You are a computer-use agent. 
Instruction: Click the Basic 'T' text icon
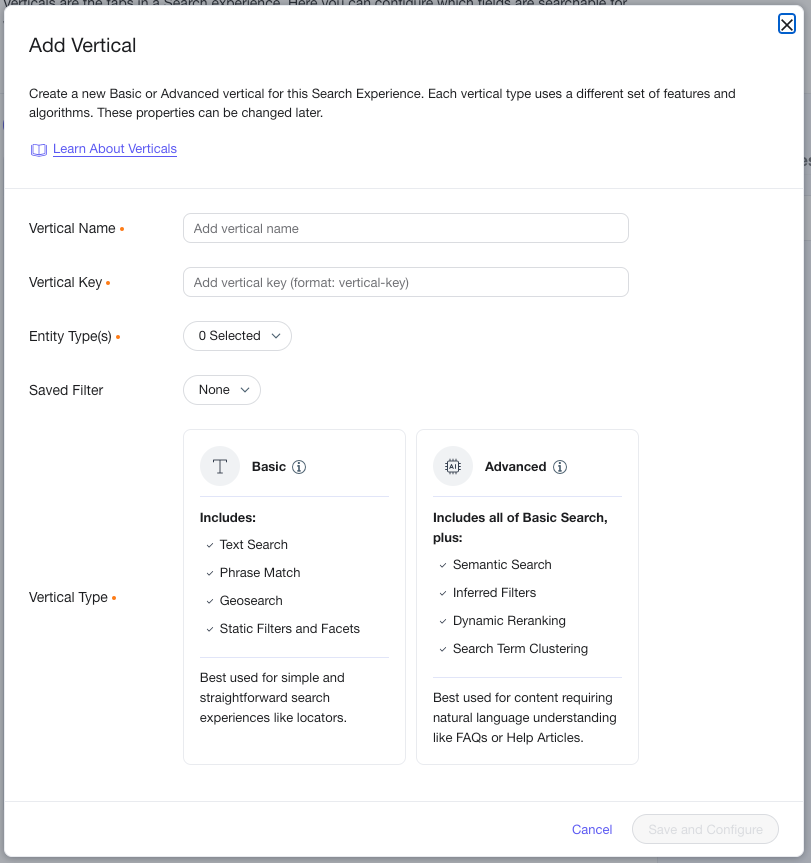(x=220, y=467)
